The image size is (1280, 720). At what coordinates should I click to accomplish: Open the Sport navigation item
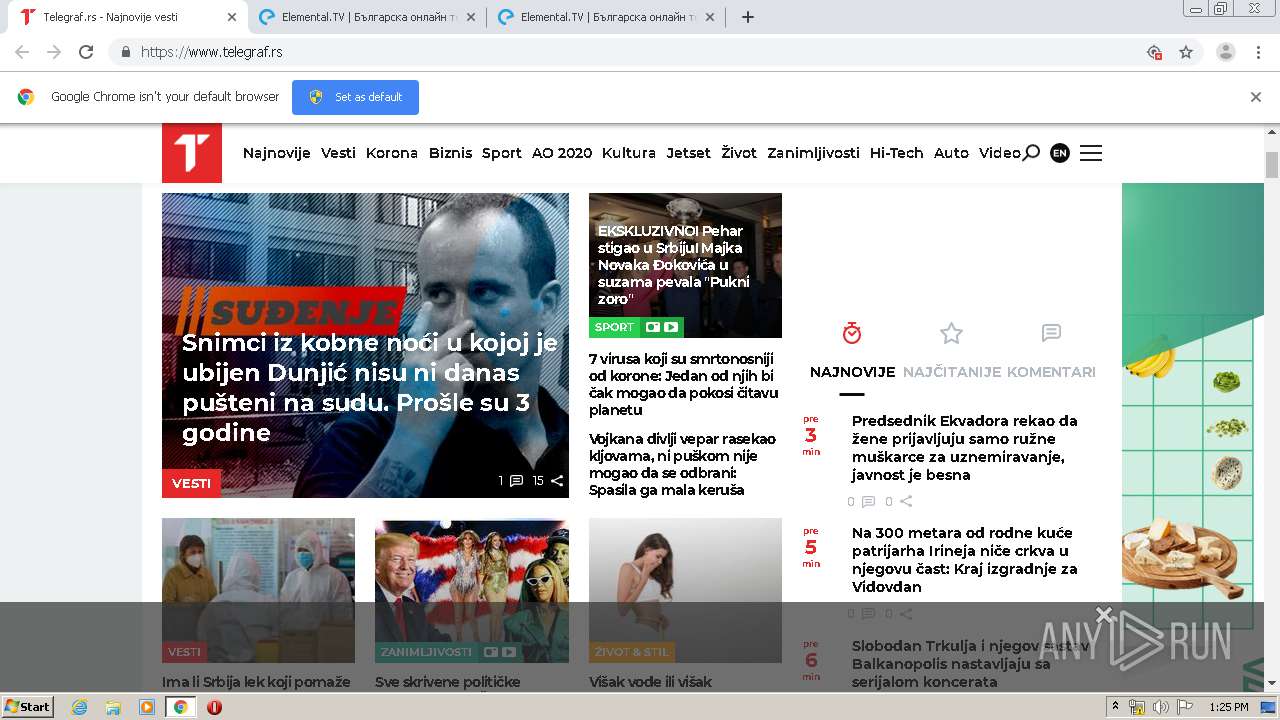click(x=502, y=153)
